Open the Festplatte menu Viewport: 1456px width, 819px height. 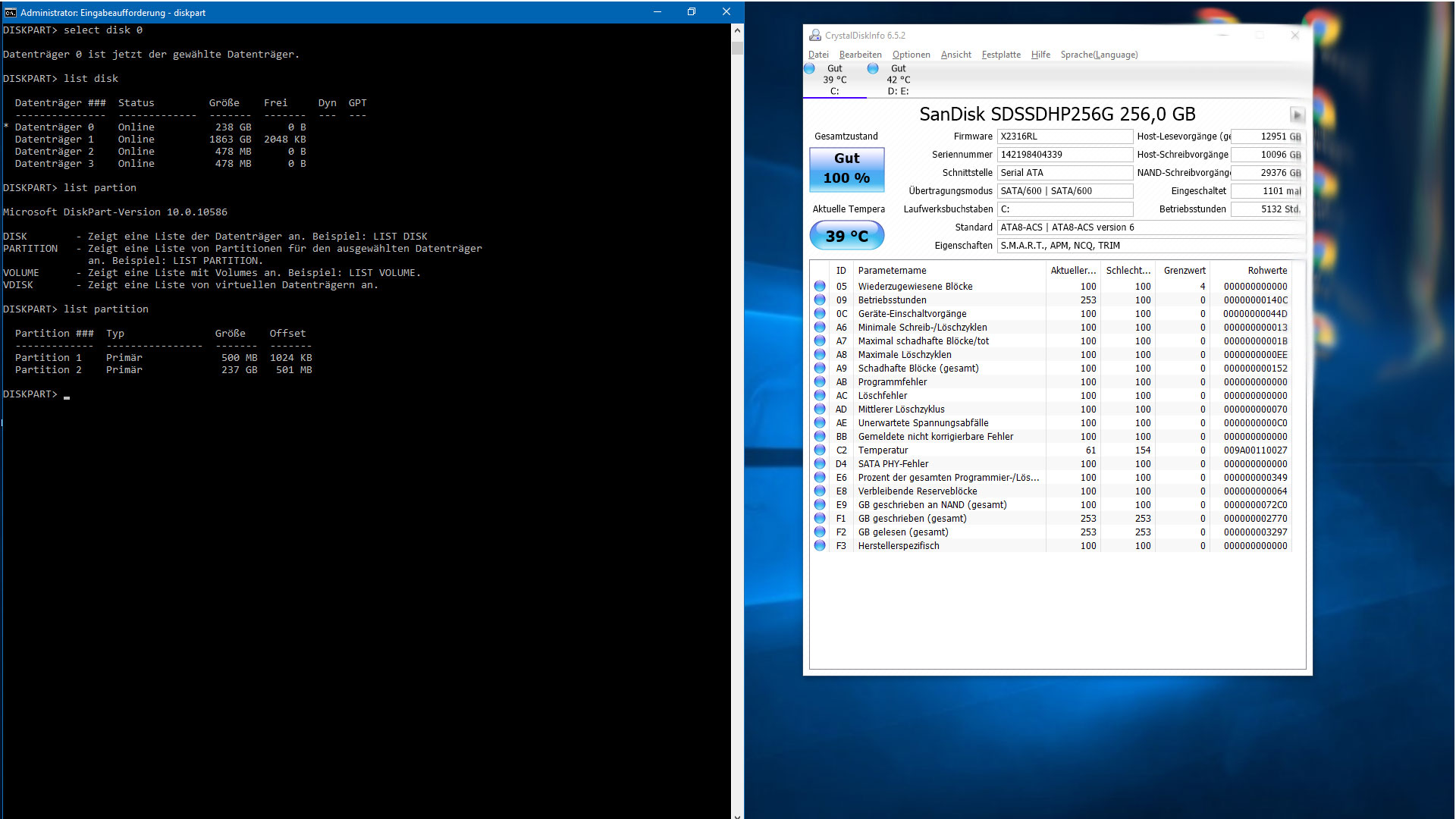click(x=1000, y=55)
